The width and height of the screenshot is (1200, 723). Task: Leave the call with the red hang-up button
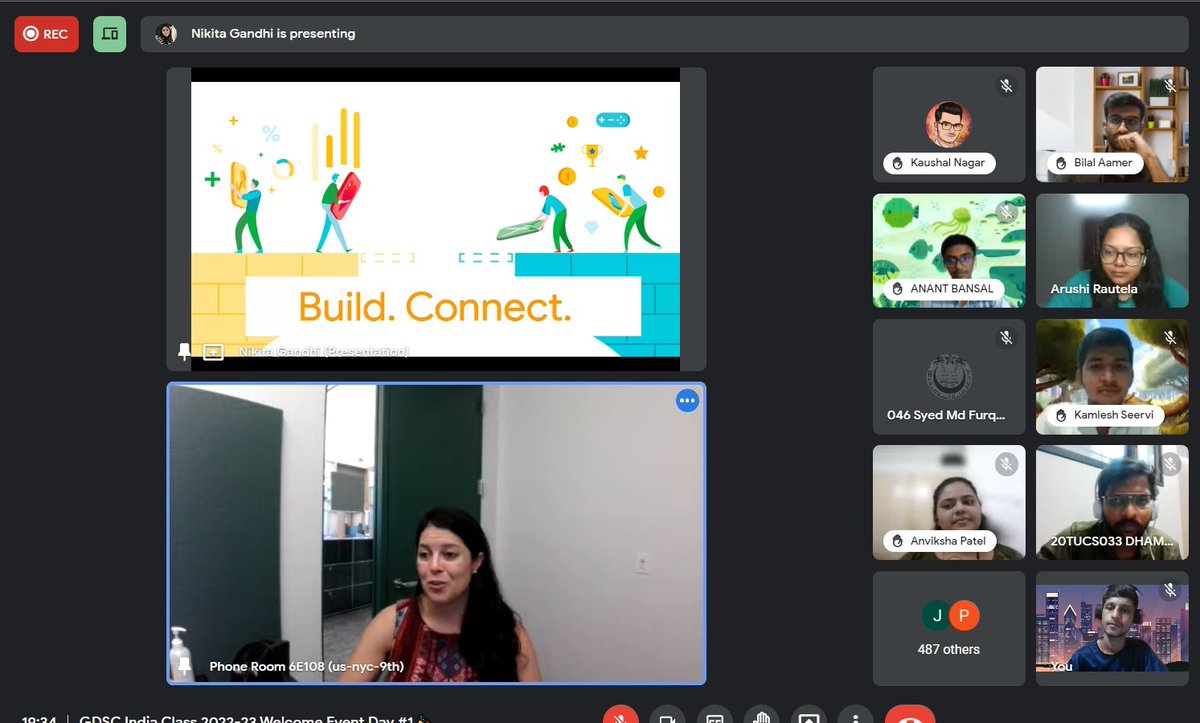tap(910, 715)
